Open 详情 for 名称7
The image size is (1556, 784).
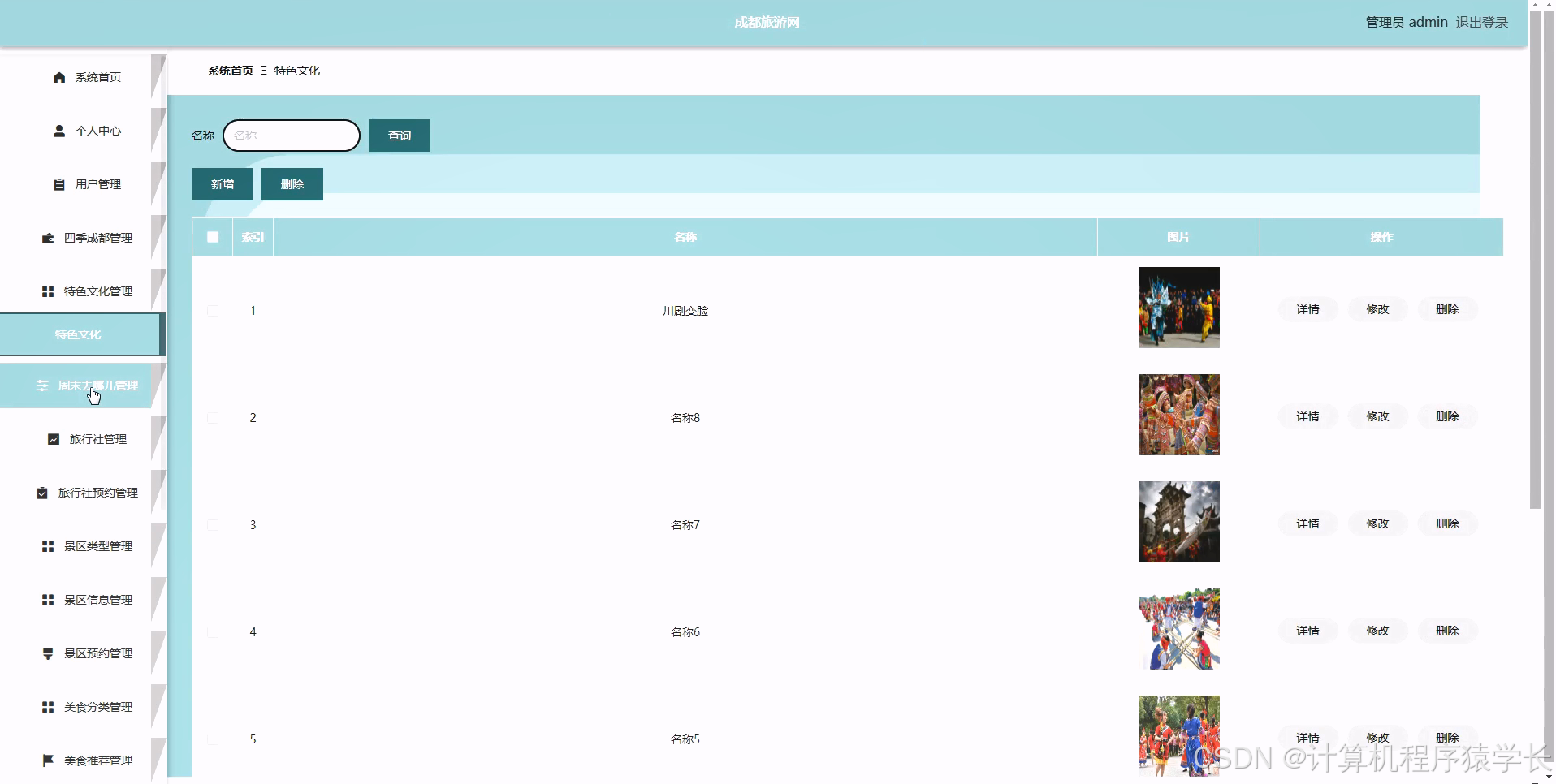pyautogui.click(x=1307, y=523)
